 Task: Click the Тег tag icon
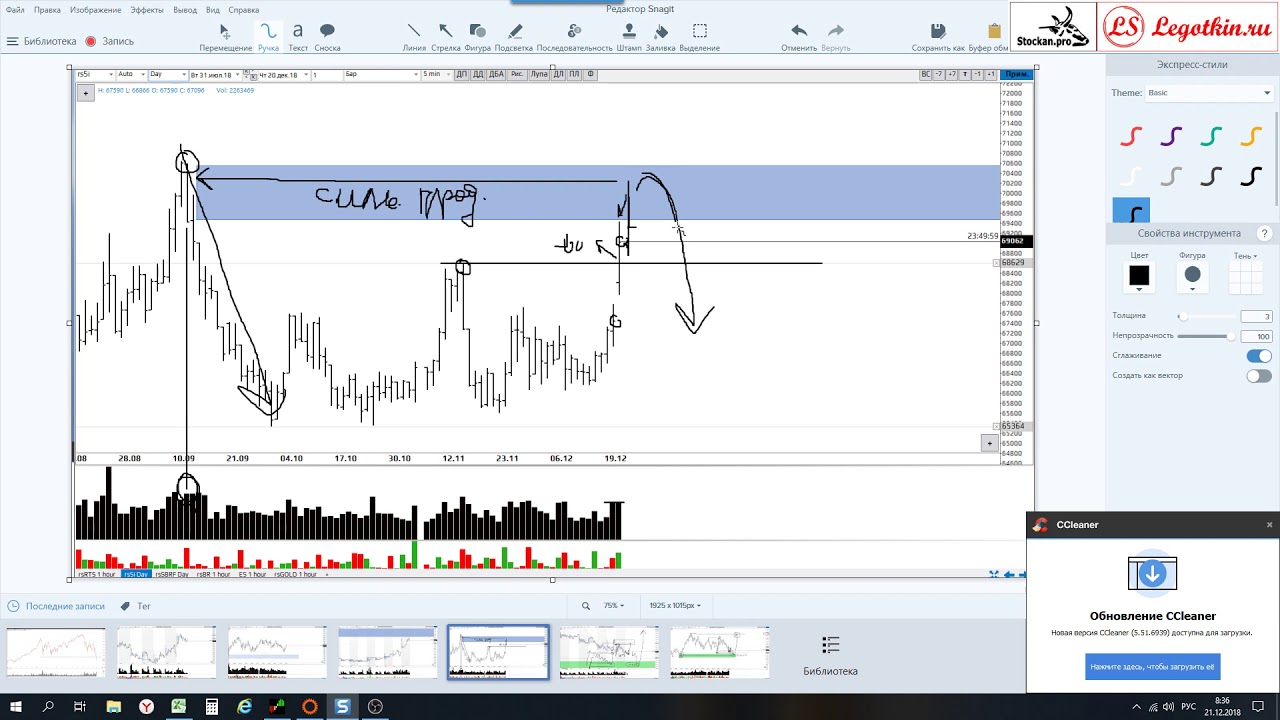pyautogui.click(x=125, y=606)
